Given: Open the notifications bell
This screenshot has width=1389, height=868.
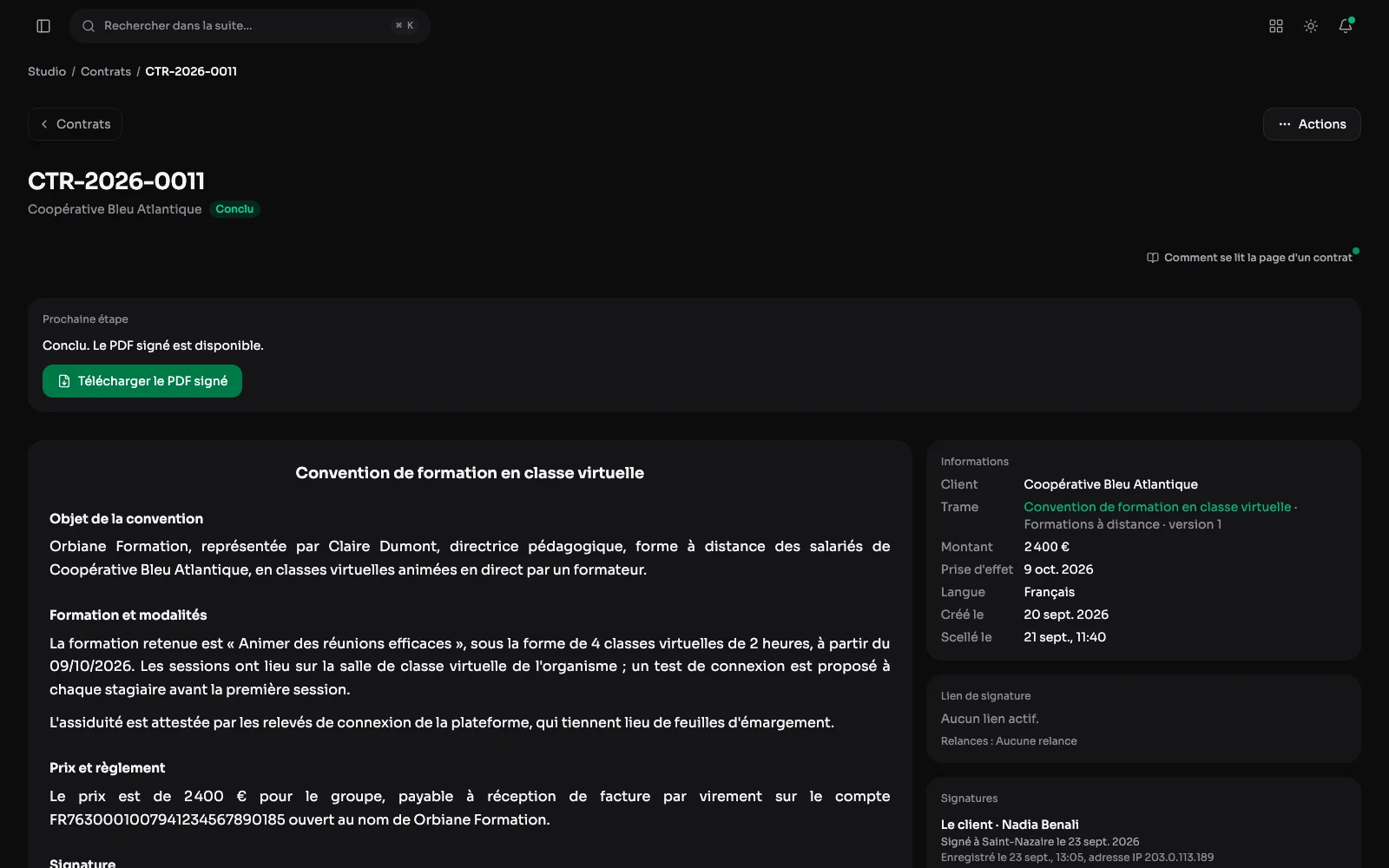Looking at the screenshot, I should pyautogui.click(x=1346, y=26).
